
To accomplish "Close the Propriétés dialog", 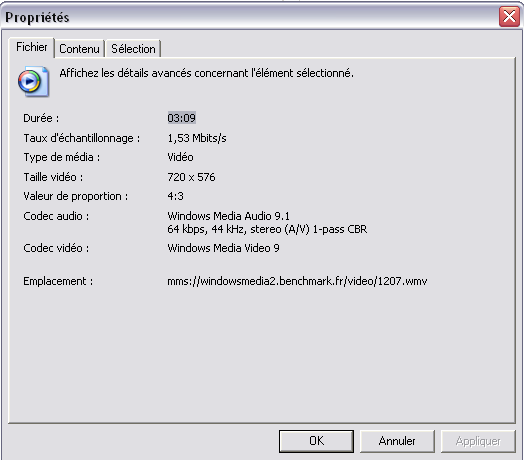I will click(509, 16).
